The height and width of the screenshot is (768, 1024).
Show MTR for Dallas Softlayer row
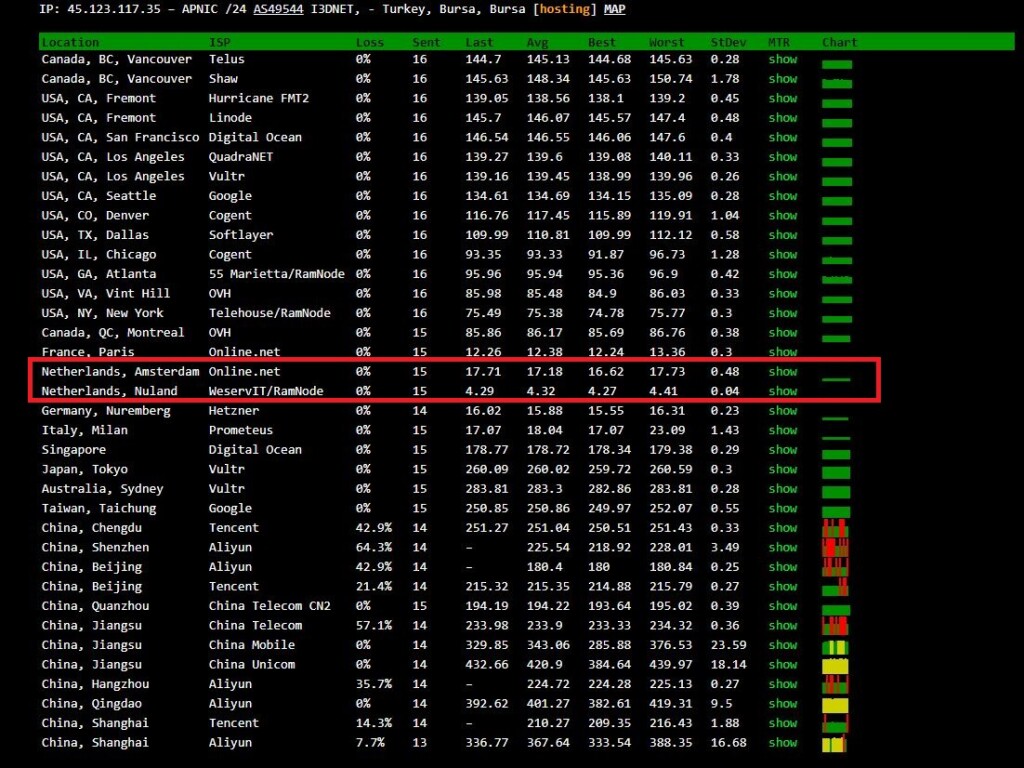782,235
